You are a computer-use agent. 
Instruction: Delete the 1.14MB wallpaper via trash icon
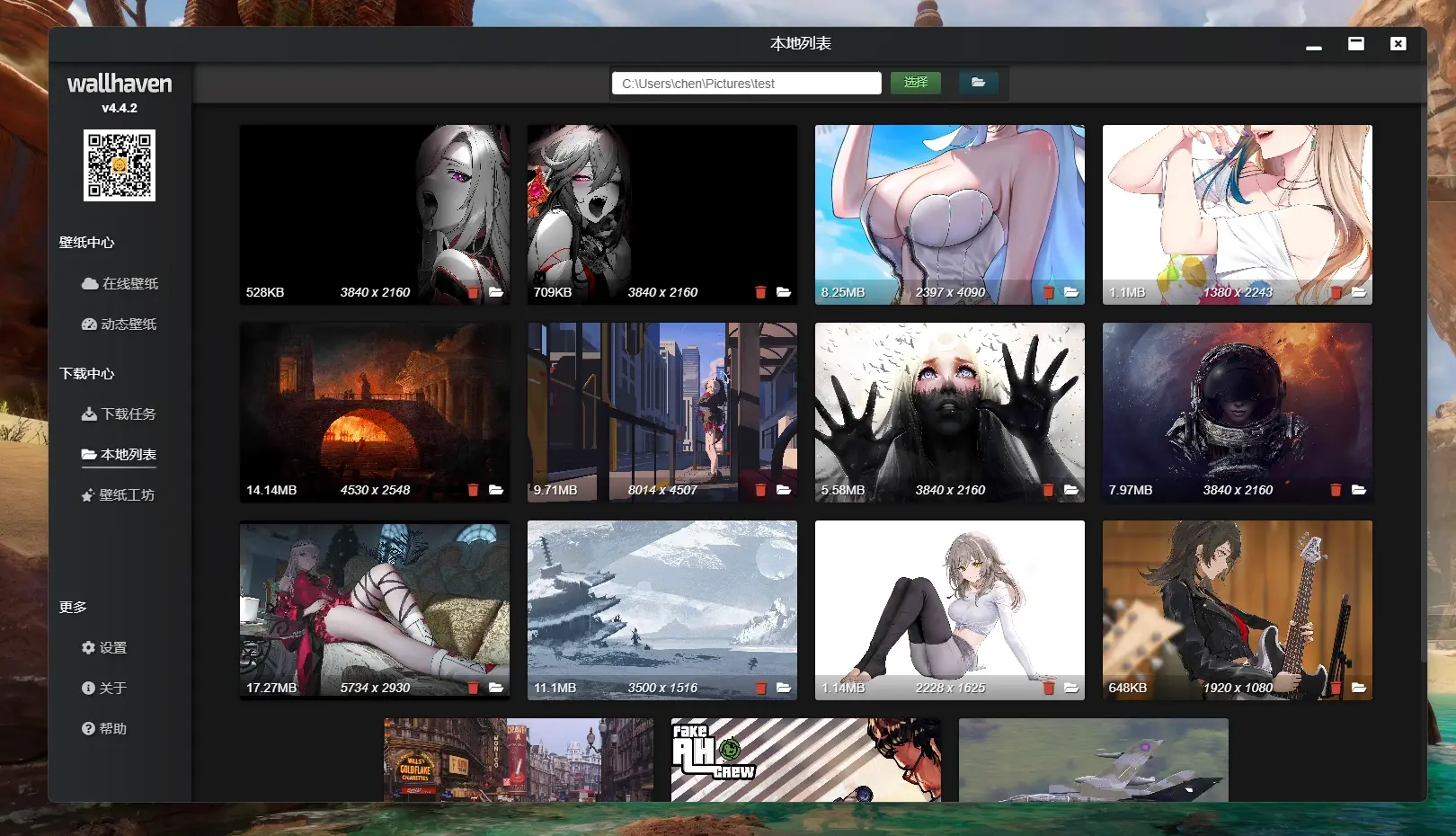coord(1048,688)
